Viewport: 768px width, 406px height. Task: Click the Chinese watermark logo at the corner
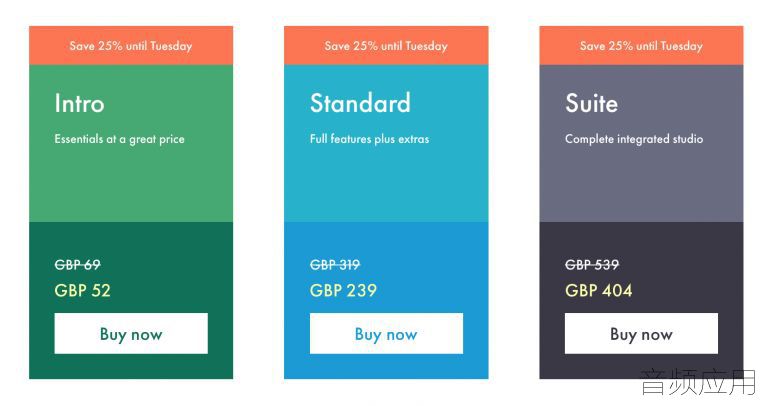(699, 382)
